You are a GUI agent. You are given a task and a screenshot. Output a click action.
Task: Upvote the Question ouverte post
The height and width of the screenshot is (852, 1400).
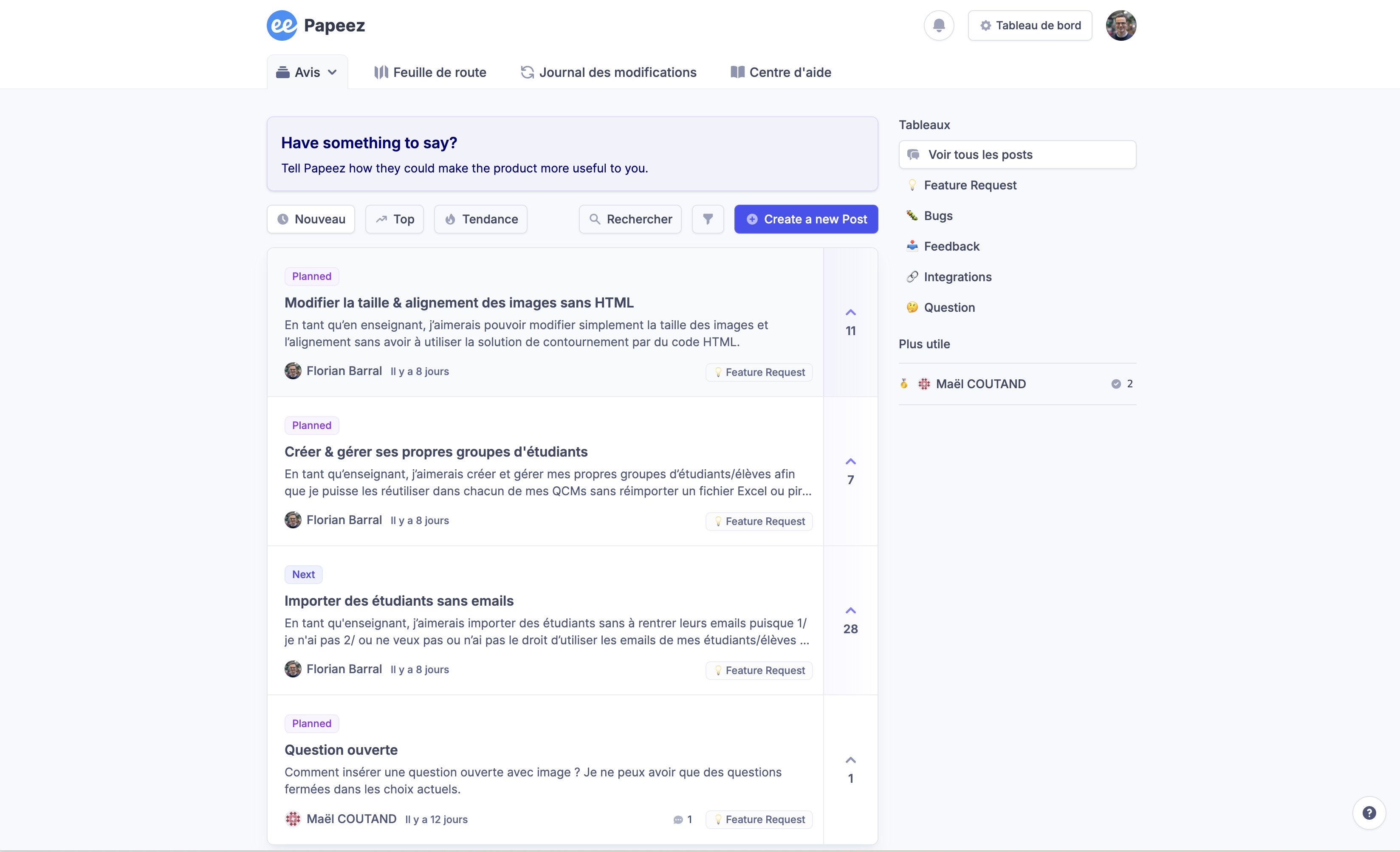pyautogui.click(x=850, y=761)
